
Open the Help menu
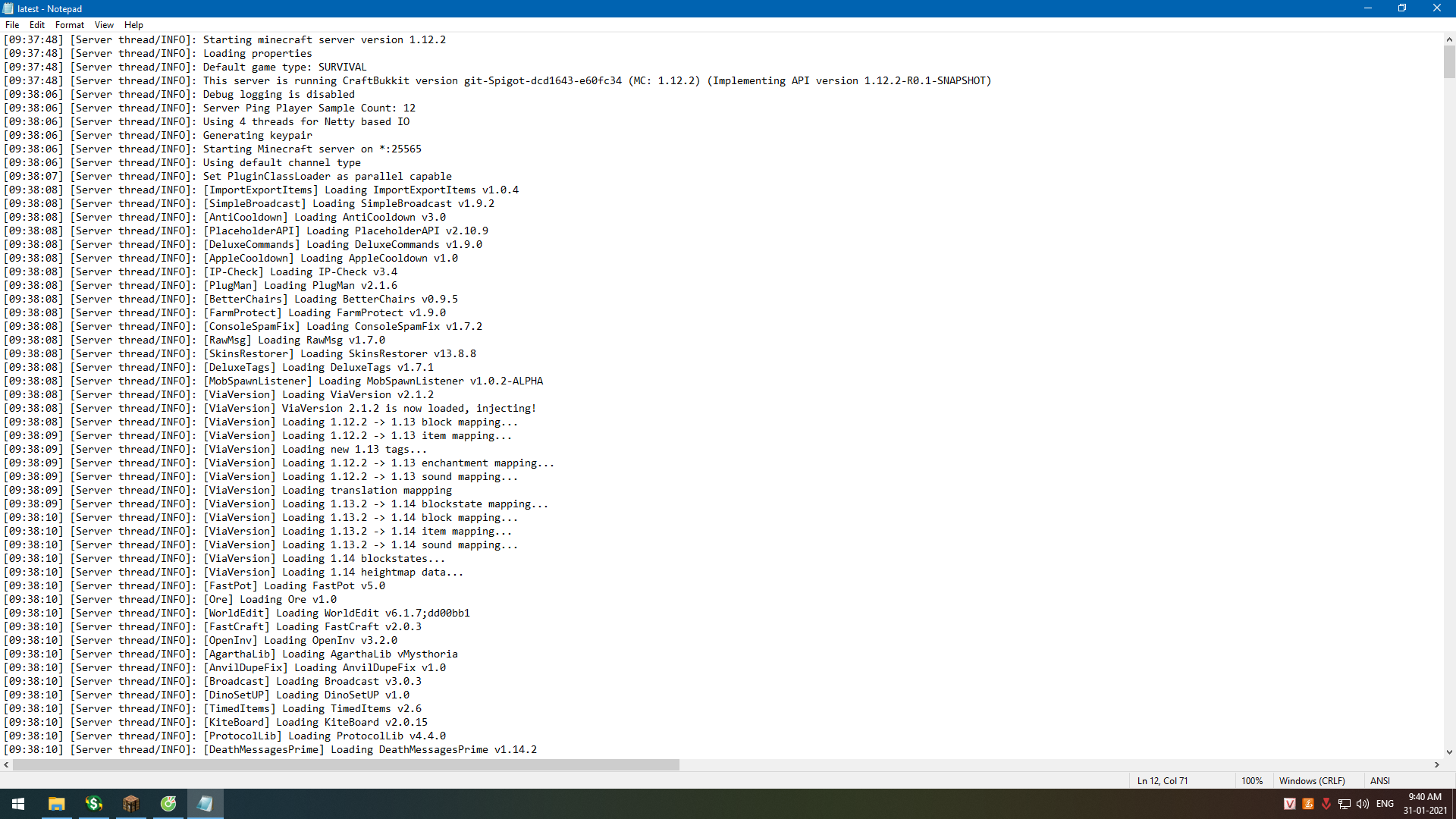(133, 25)
